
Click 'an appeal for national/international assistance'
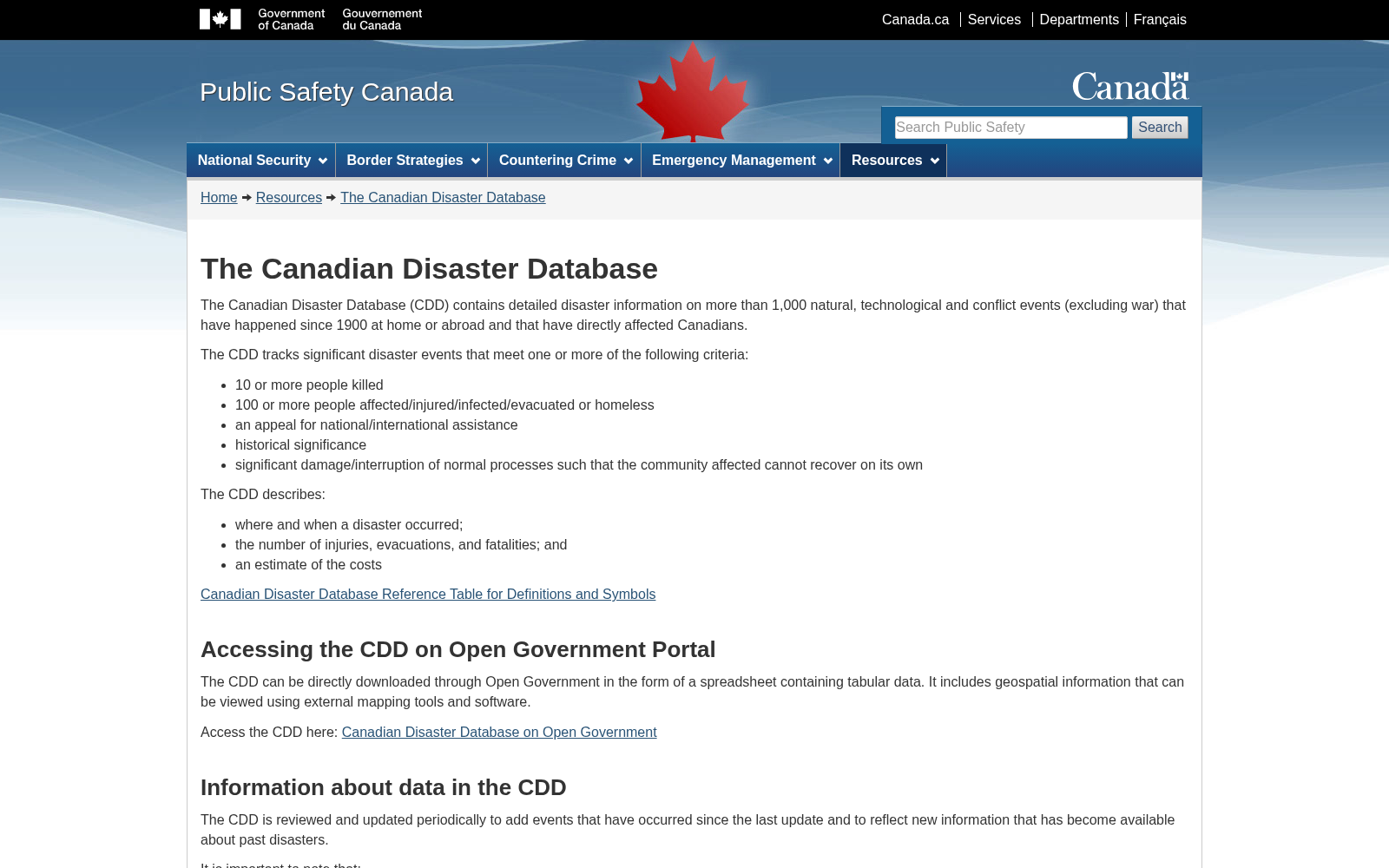pyautogui.click(x=376, y=425)
